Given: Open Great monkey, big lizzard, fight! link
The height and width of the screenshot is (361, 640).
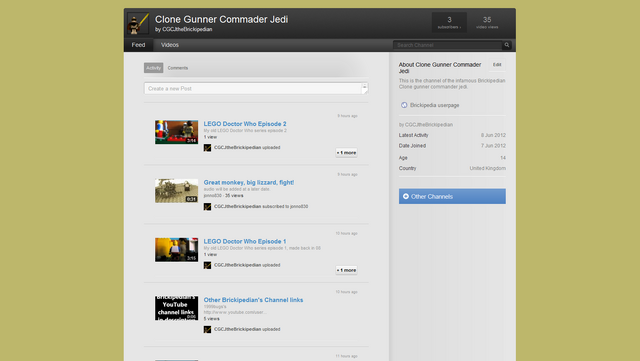Looking at the screenshot, I should (x=249, y=183).
